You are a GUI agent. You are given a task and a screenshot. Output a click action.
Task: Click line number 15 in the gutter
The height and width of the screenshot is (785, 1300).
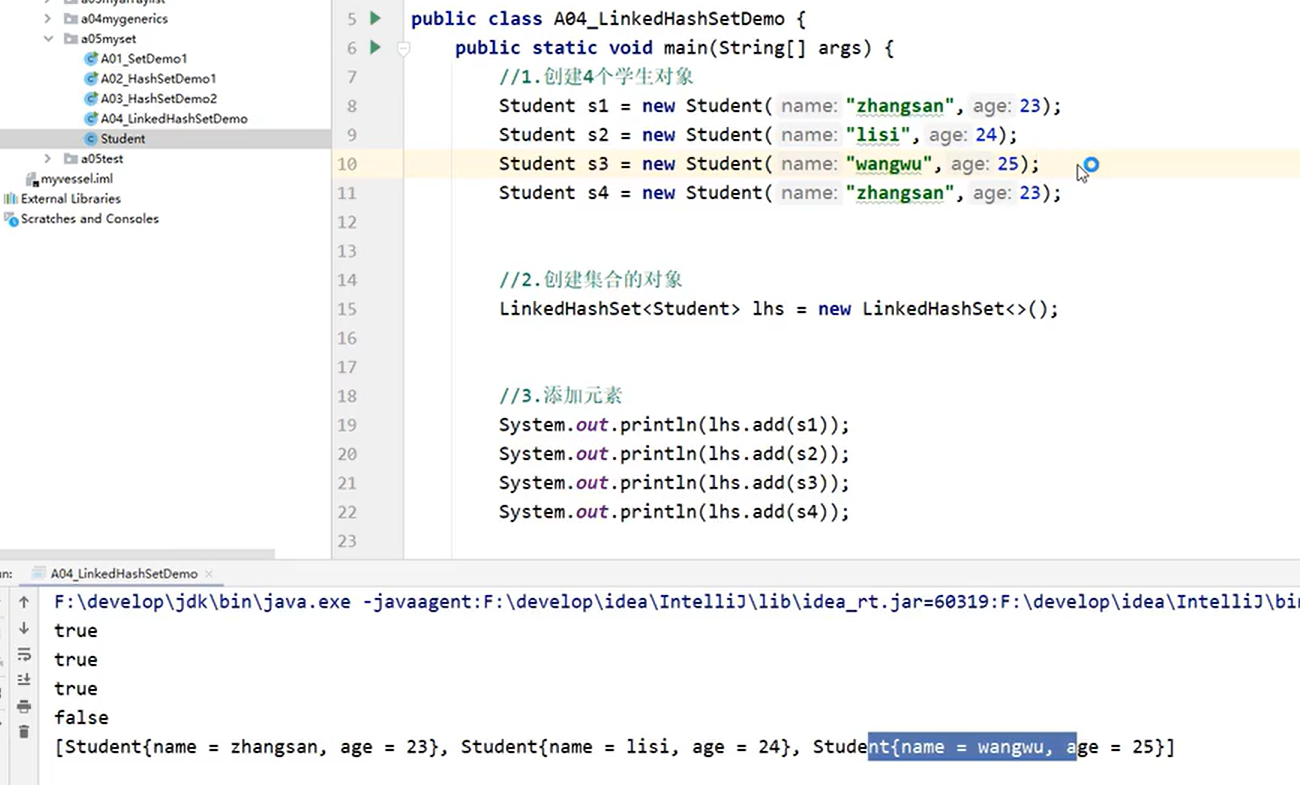(x=346, y=309)
